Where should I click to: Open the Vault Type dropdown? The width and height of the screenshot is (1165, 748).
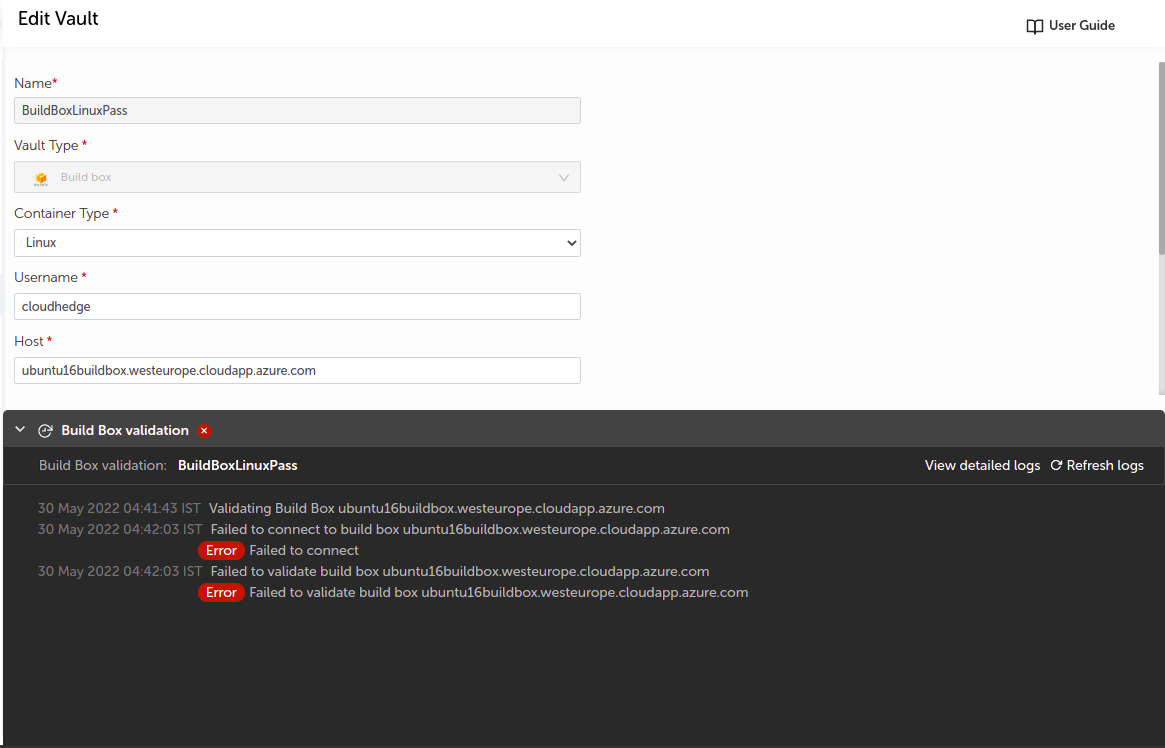pos(297,177)
